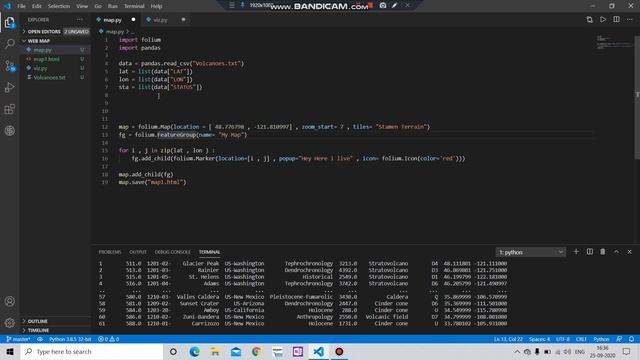Open the Go menu

tap(98, 6)
